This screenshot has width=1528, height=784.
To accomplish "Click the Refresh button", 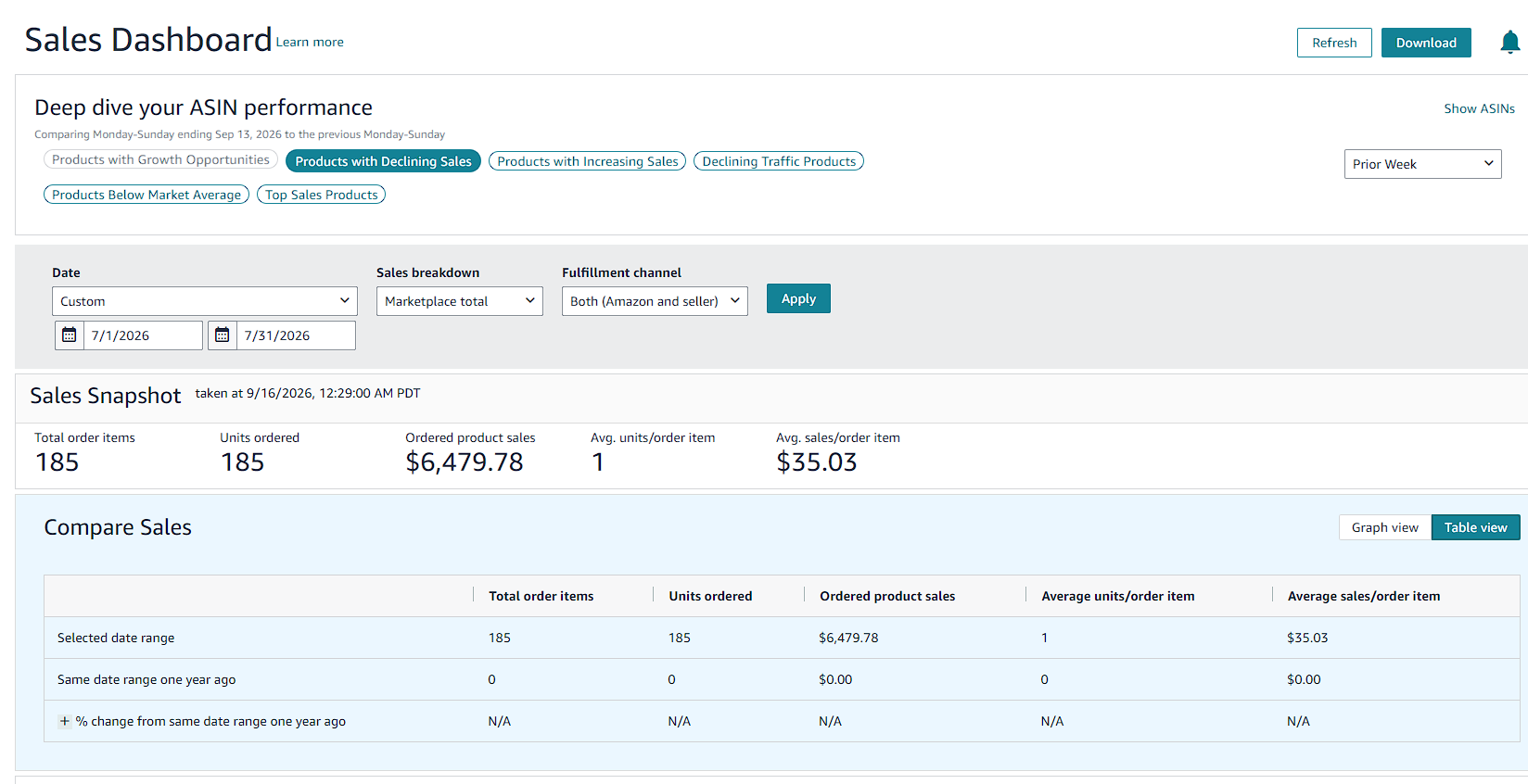I will click(1334, 43).
